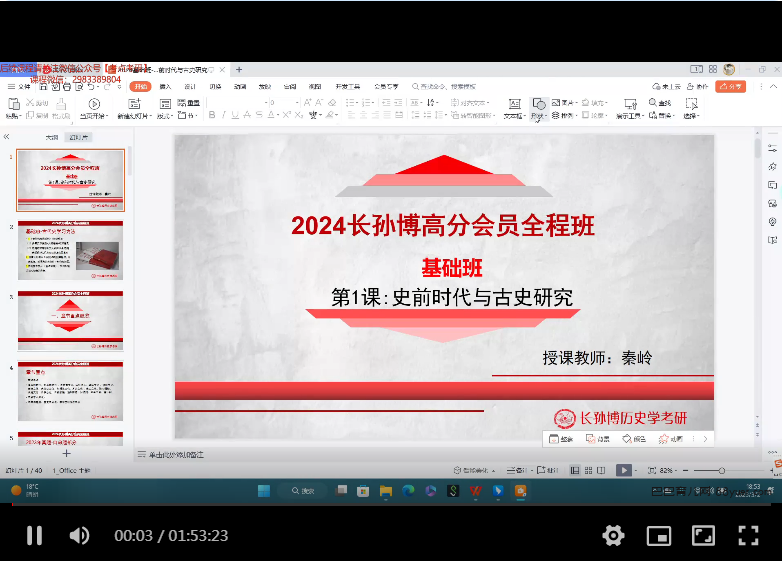Image resolution: width=782 pixels, height=561 pixels.
Task: Click the clear formatting eraser icon
Action: 332,103
